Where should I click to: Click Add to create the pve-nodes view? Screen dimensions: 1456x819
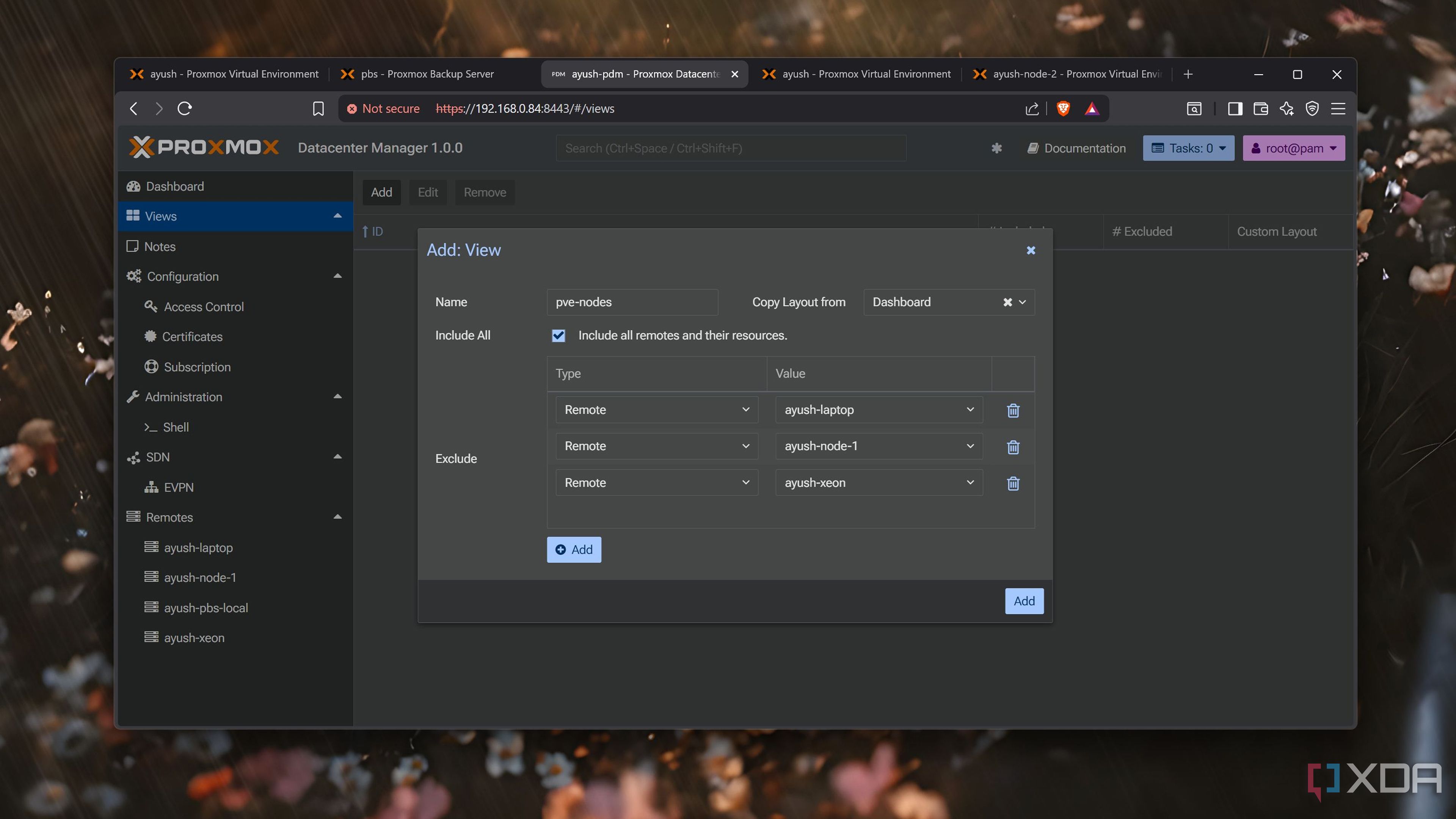pos(1024,601)
